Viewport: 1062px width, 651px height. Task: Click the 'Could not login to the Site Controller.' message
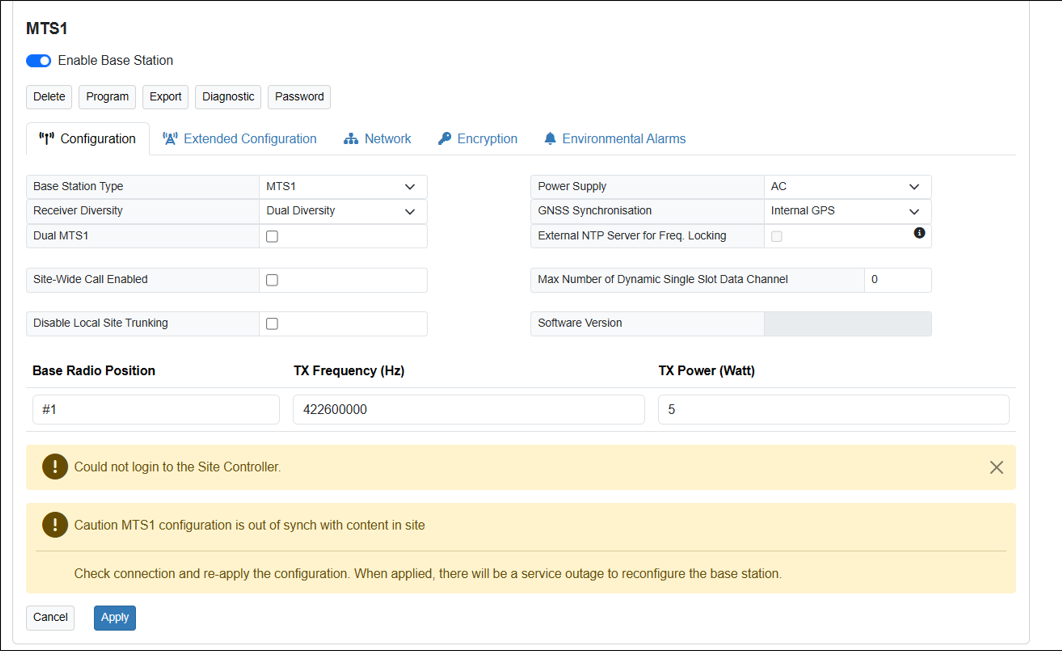pos(177,467)
